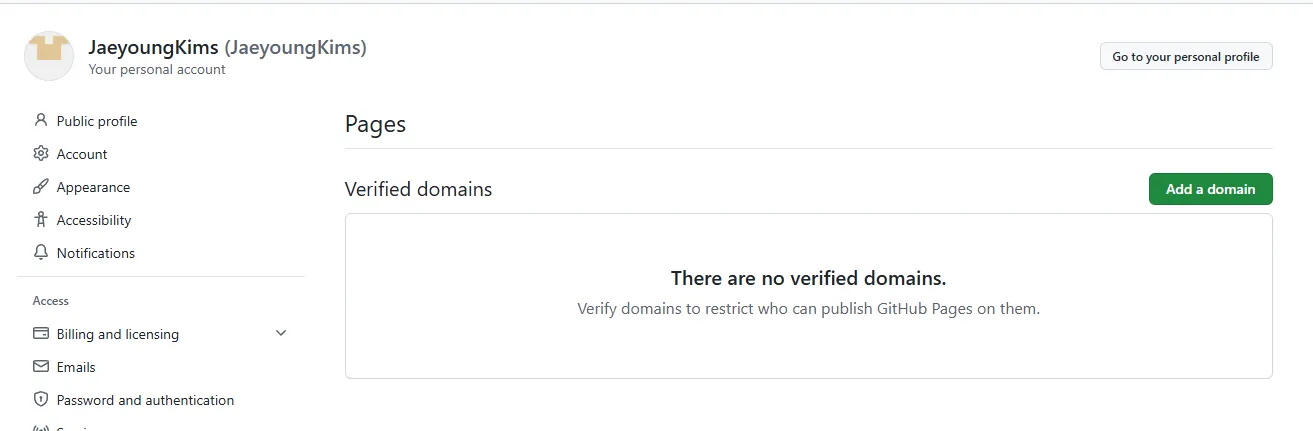Click the person icon beside Public profile
Viewport: 1313px width, 431px height.
coord(41,121)
